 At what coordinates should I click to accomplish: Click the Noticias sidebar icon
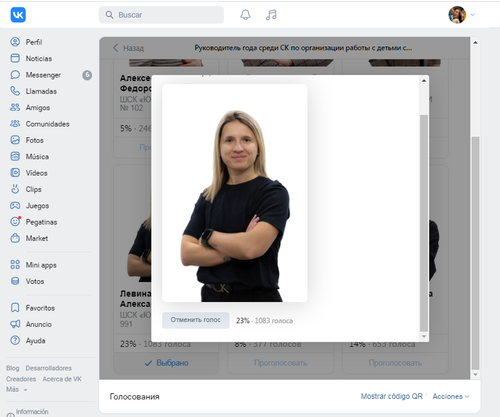point(15,58)
